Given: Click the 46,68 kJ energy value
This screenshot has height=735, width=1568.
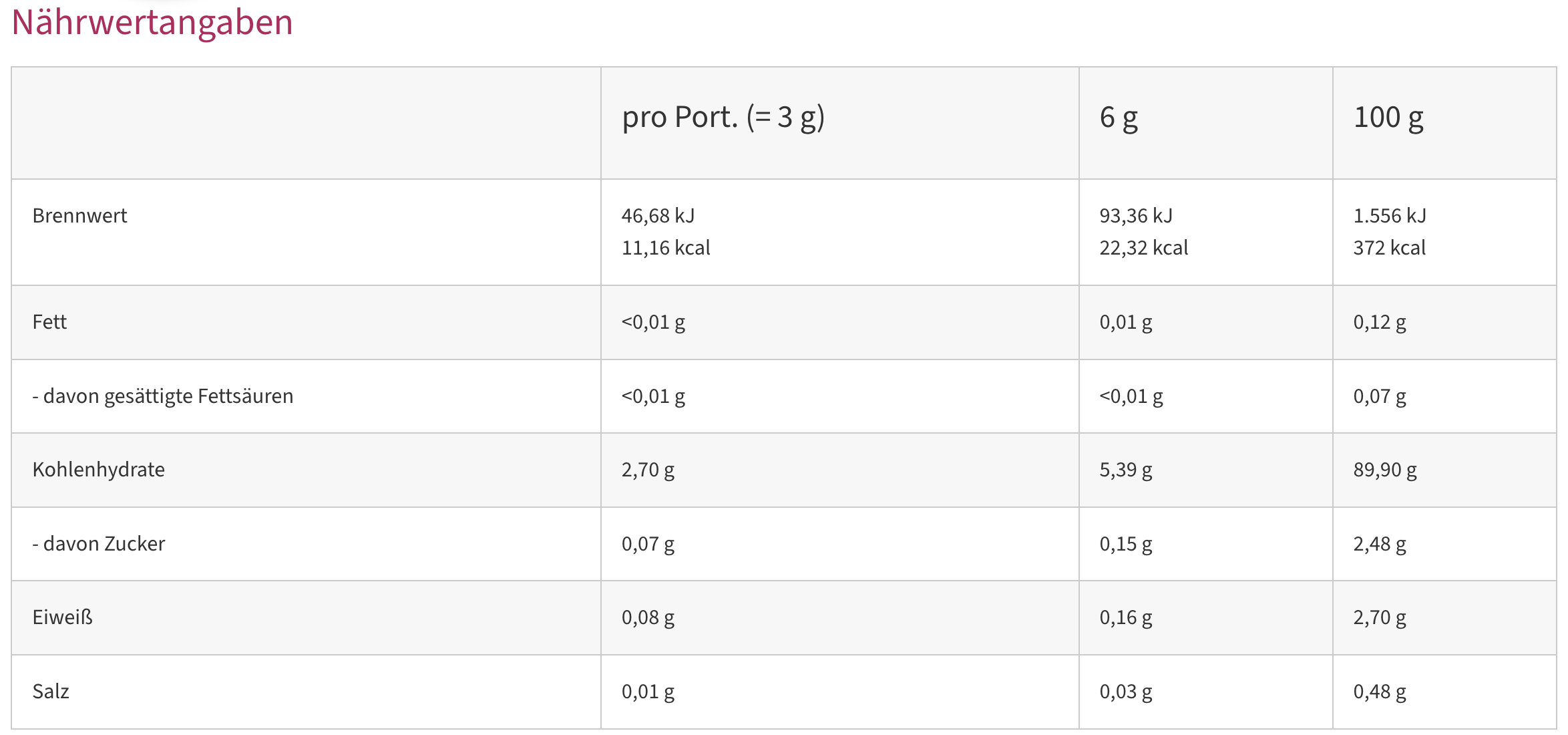Looking at the screenshot, I should click(658, 216).
